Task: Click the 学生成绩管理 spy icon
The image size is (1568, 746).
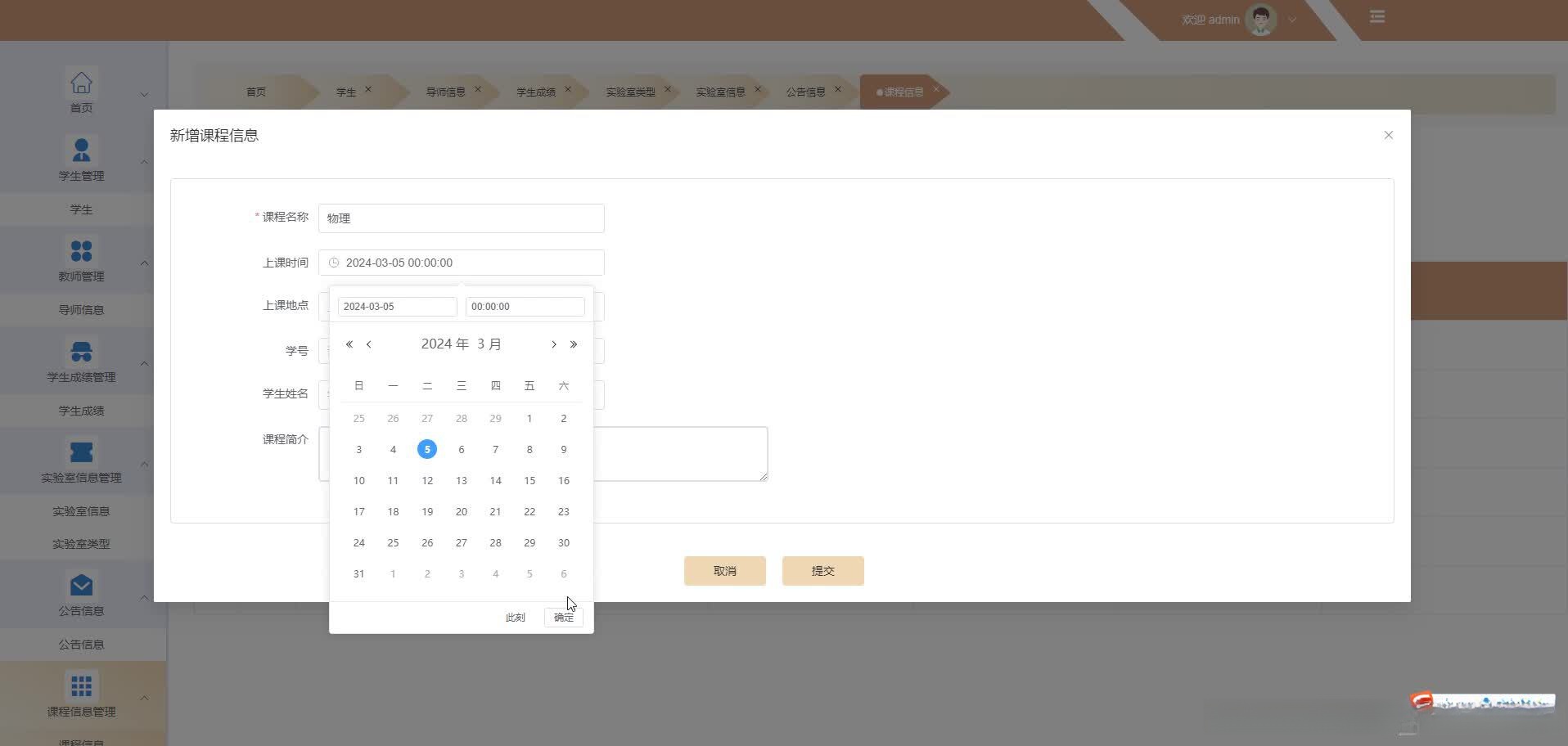Action: click(x=81, y=352)
